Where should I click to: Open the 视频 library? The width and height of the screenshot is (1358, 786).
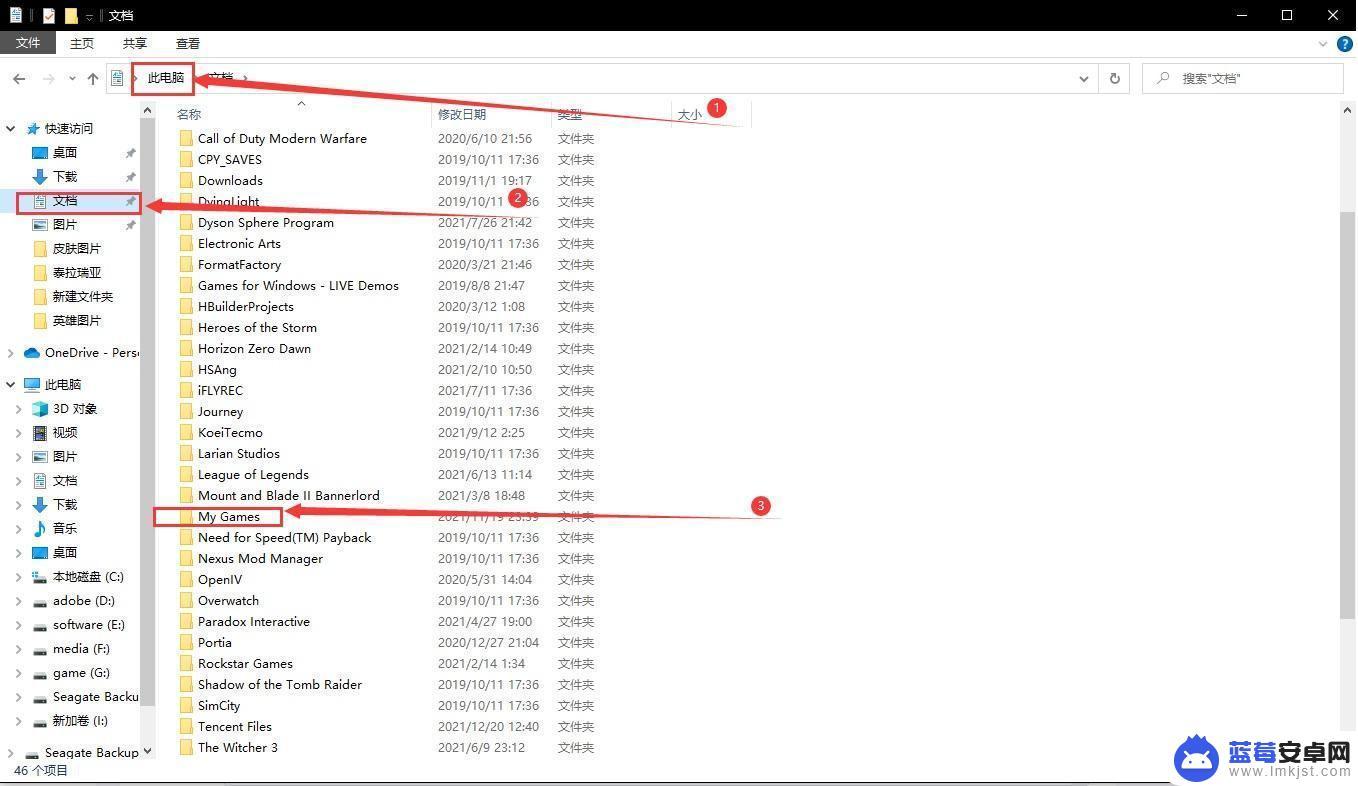65,433
